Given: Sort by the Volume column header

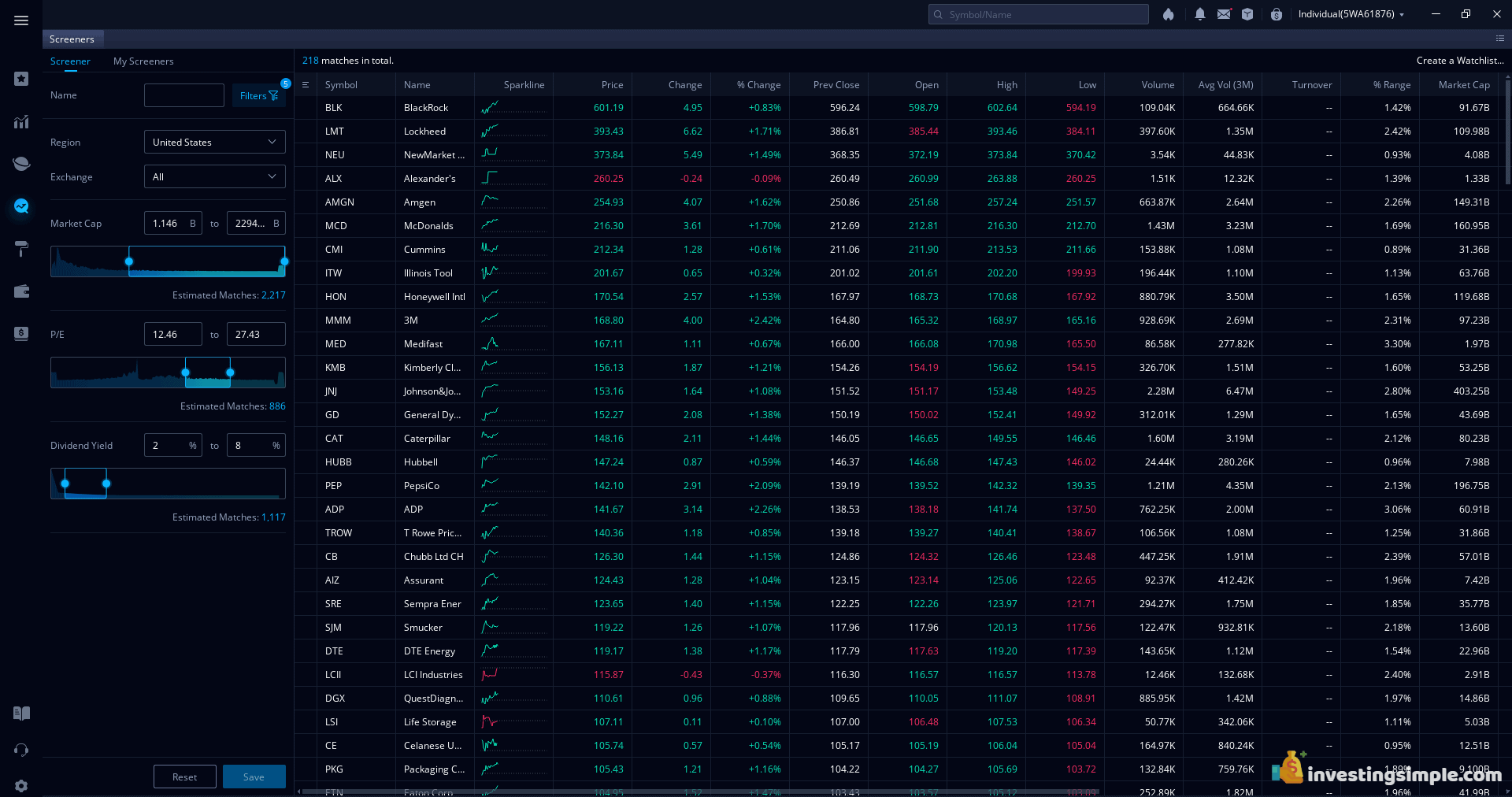Looking at the screenshot, I should [x=1158, y=85].
